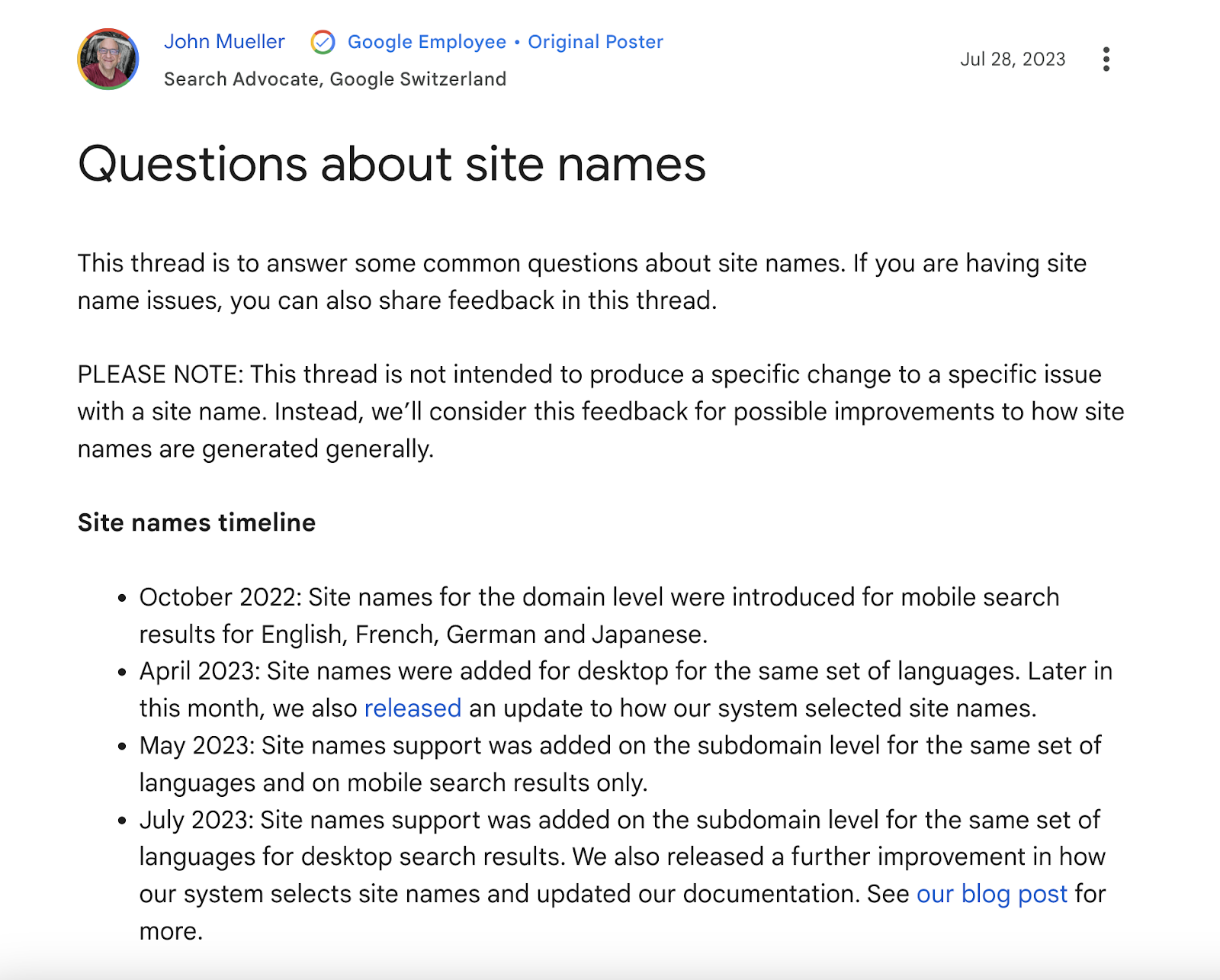Image resolution: width=1220 pixels, height=980 pixels.
Task: Click the 'Google Employee' label text
Action: pyautogui.click(x=425, y=42)
